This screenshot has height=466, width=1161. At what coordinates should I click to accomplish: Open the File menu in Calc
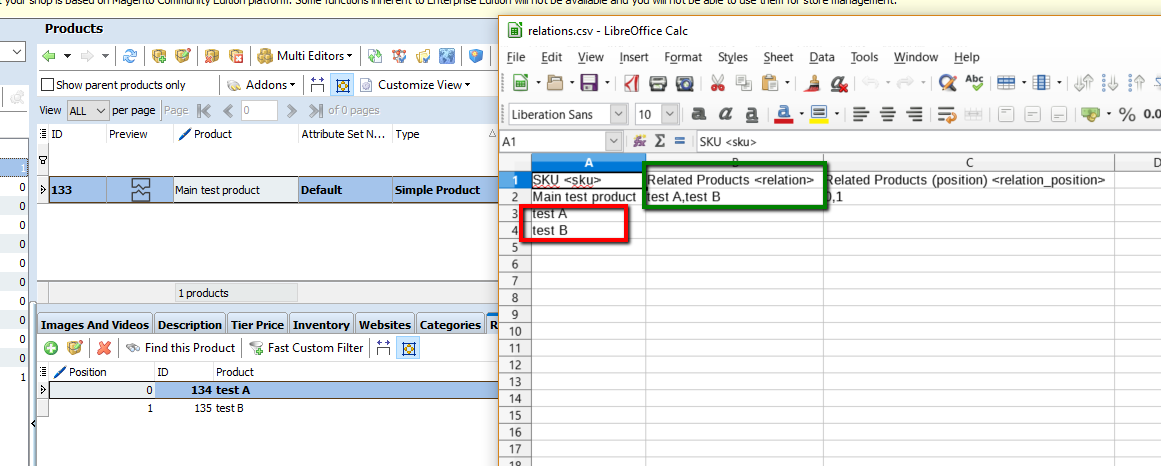click(516, 57)
